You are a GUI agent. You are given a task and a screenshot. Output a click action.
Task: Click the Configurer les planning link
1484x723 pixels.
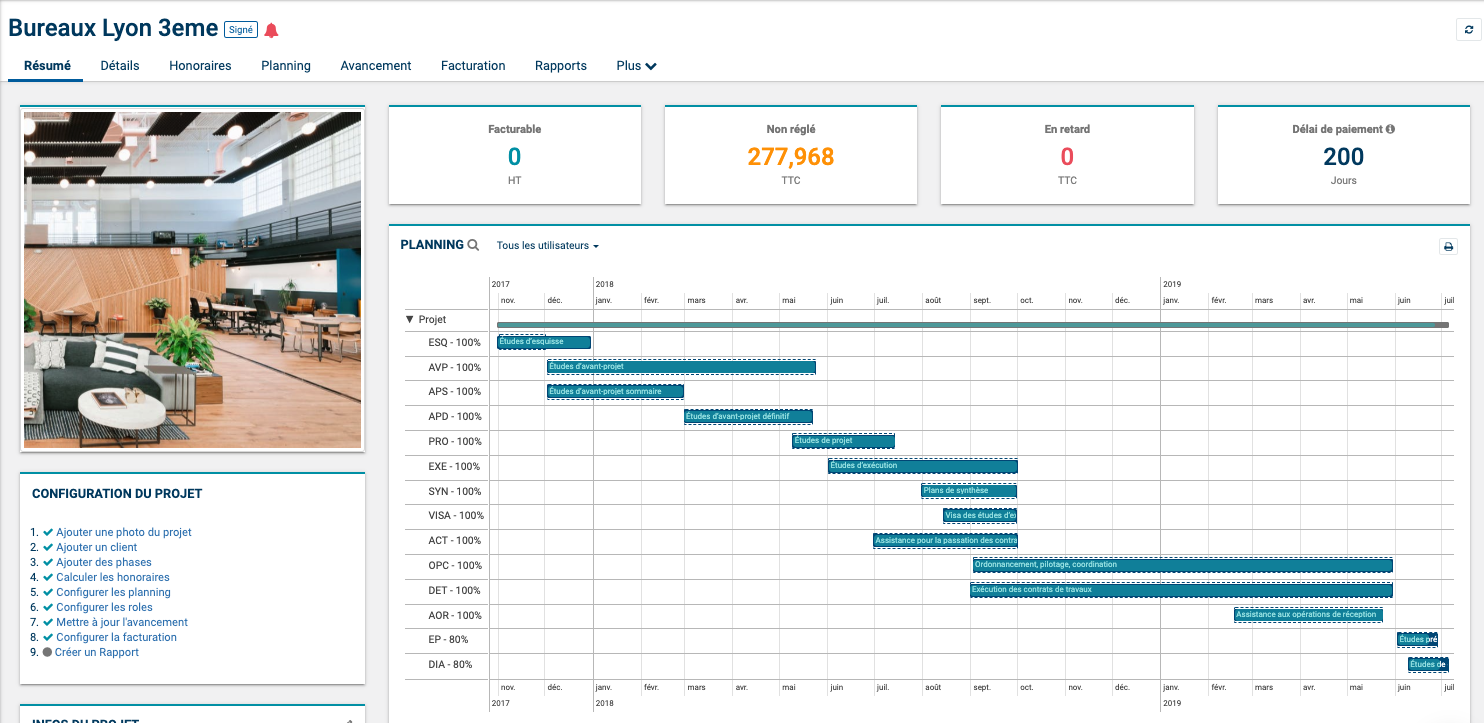click(x=113, y=592)
